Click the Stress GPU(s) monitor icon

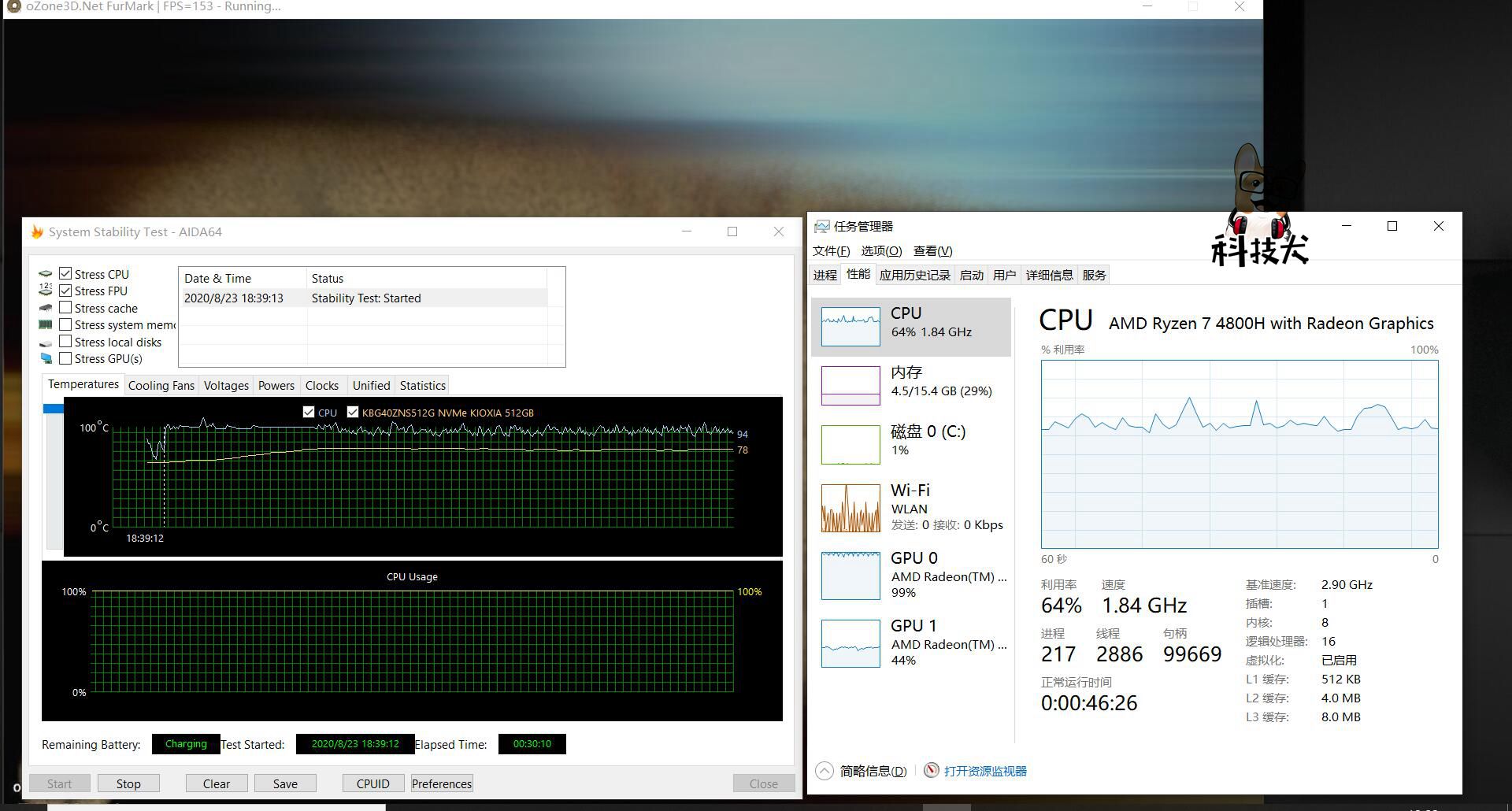click(46, 358)
